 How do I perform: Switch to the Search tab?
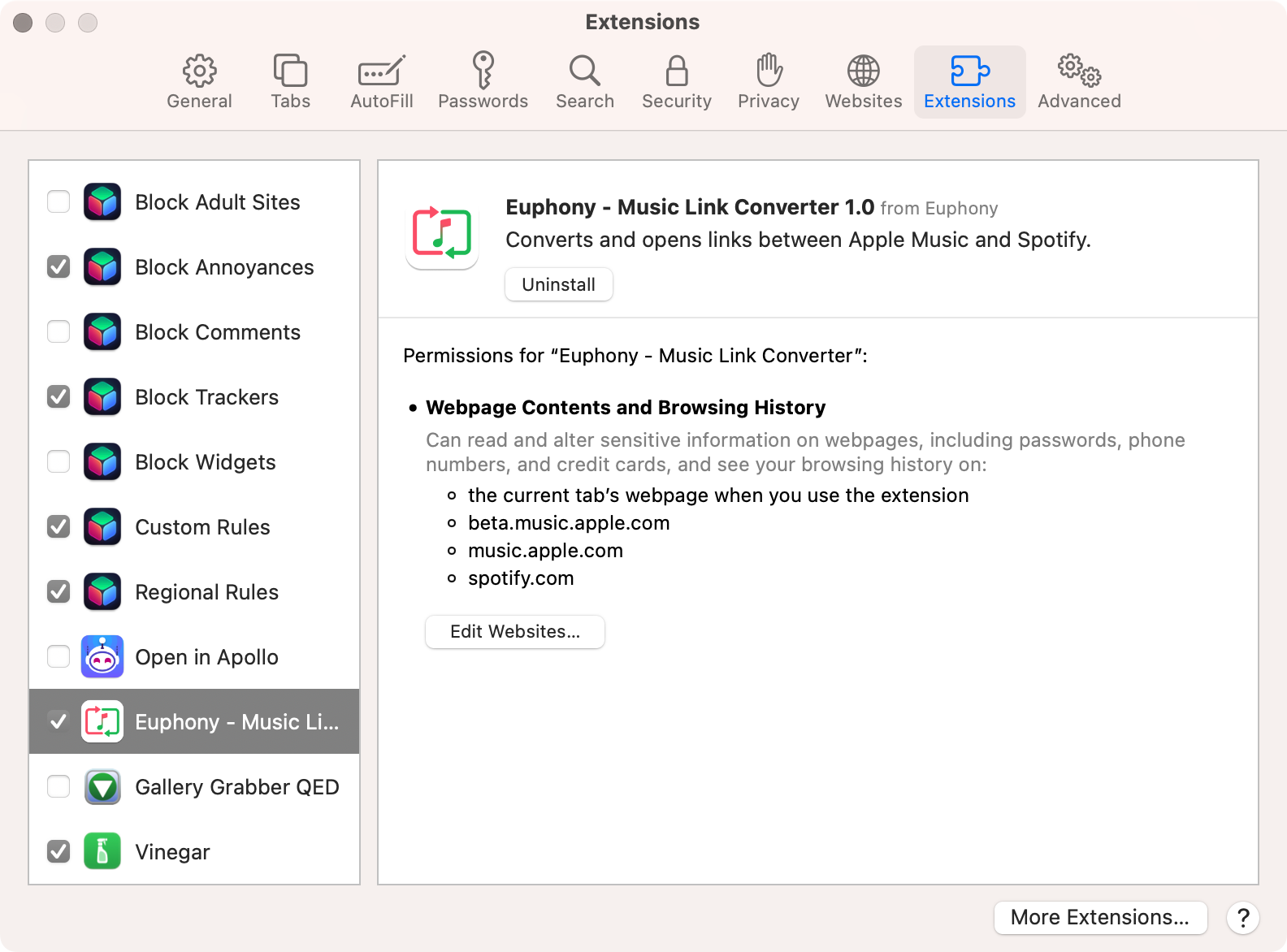(584, 81)
